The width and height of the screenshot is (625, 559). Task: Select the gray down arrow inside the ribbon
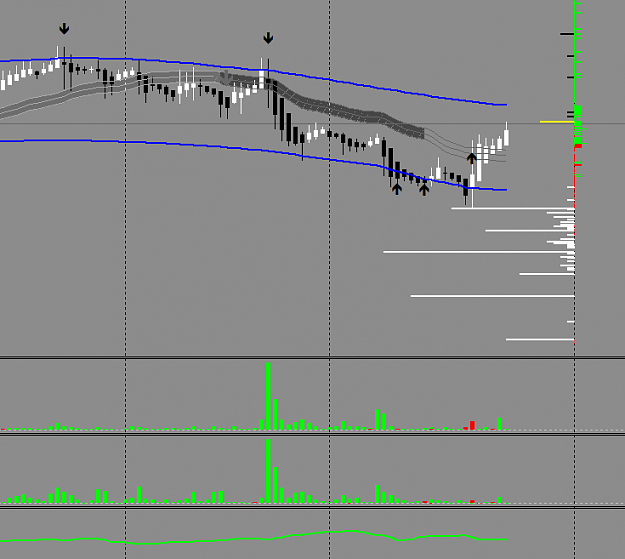[226, 78]
